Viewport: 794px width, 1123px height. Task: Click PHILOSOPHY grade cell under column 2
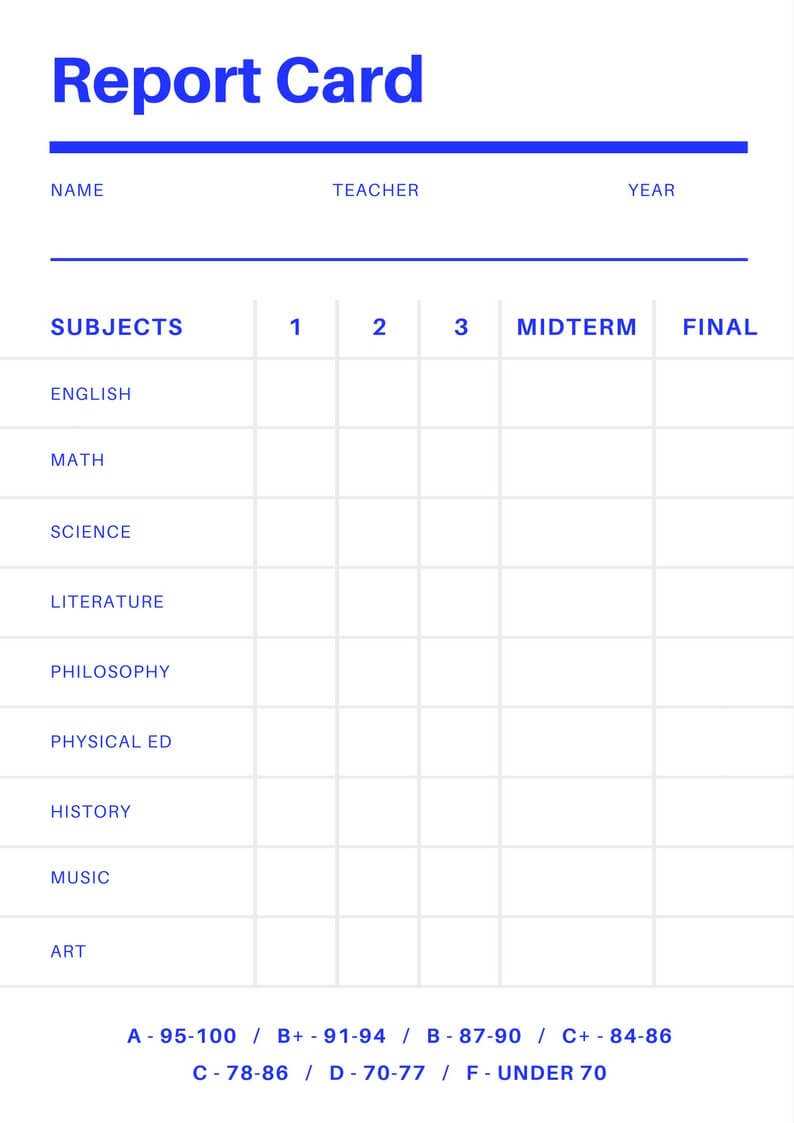pos(378,672)
